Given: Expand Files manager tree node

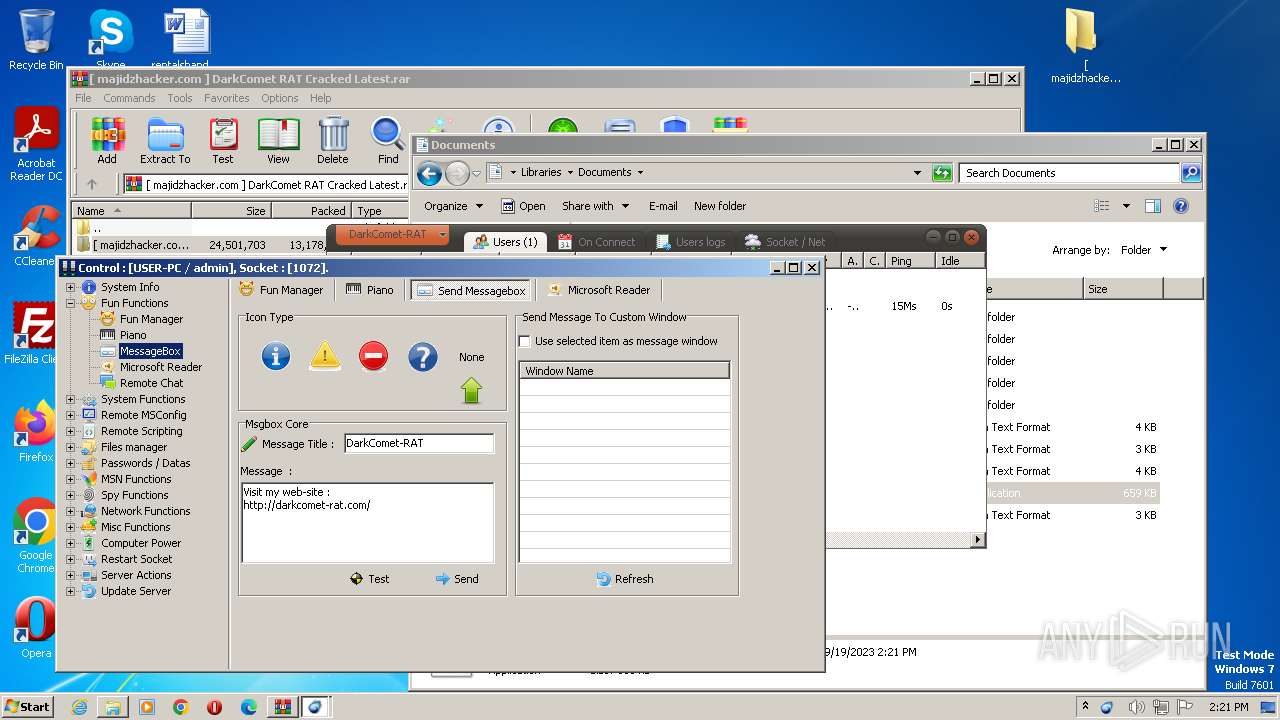Looking at the screenshot, I should 71,447.
